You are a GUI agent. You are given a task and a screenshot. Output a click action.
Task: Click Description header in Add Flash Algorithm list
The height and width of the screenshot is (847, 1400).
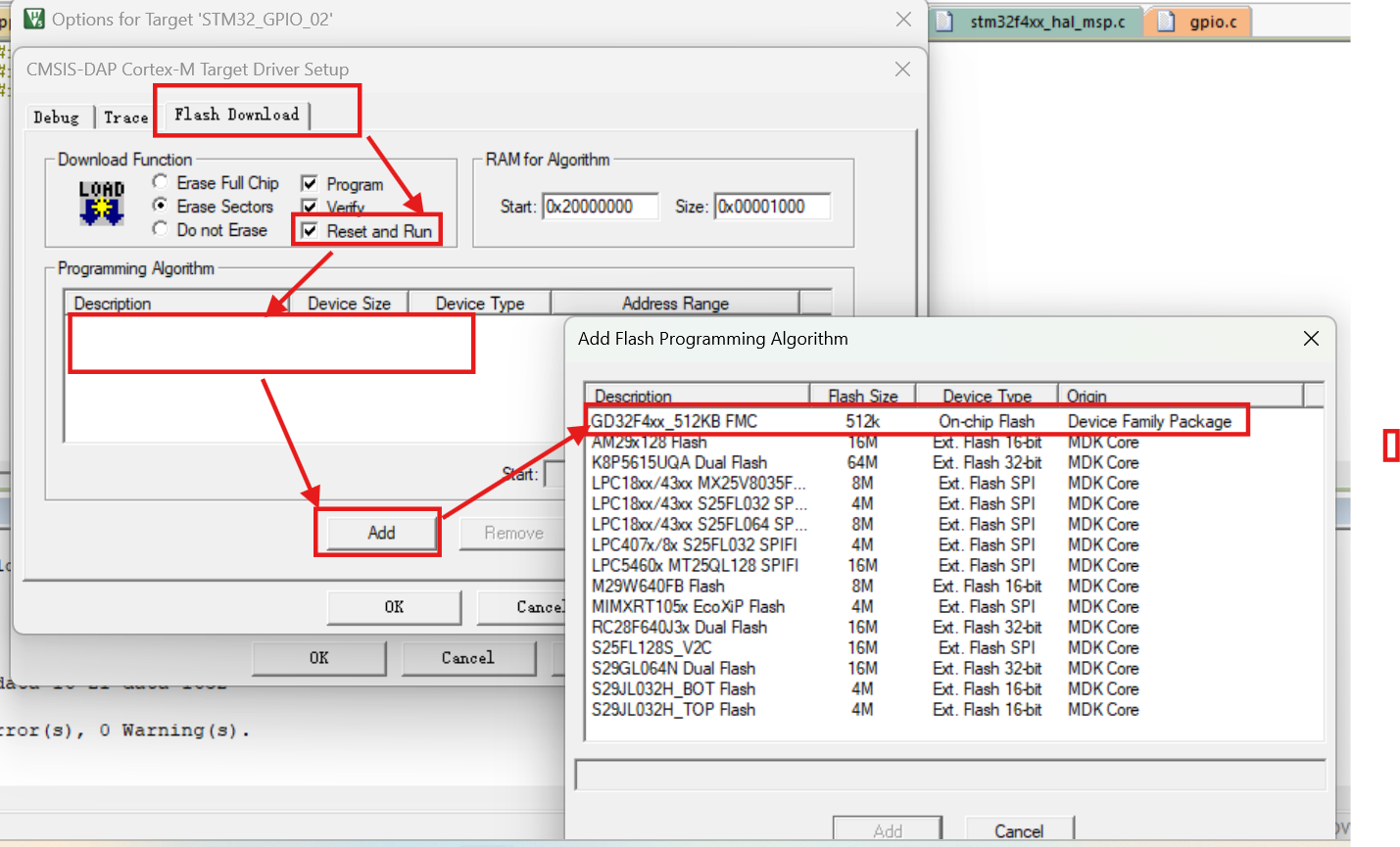[698, 395]
